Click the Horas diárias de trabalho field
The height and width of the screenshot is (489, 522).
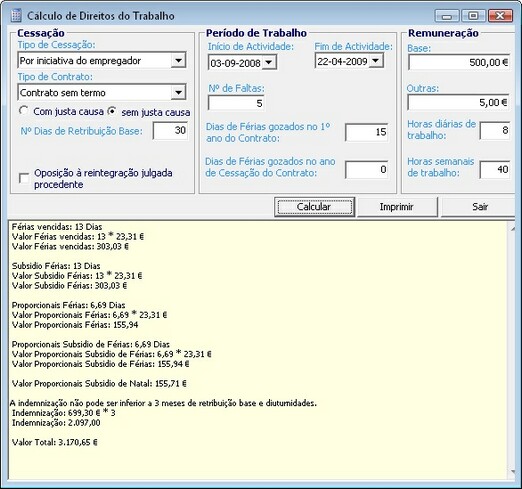pos(495,130)
